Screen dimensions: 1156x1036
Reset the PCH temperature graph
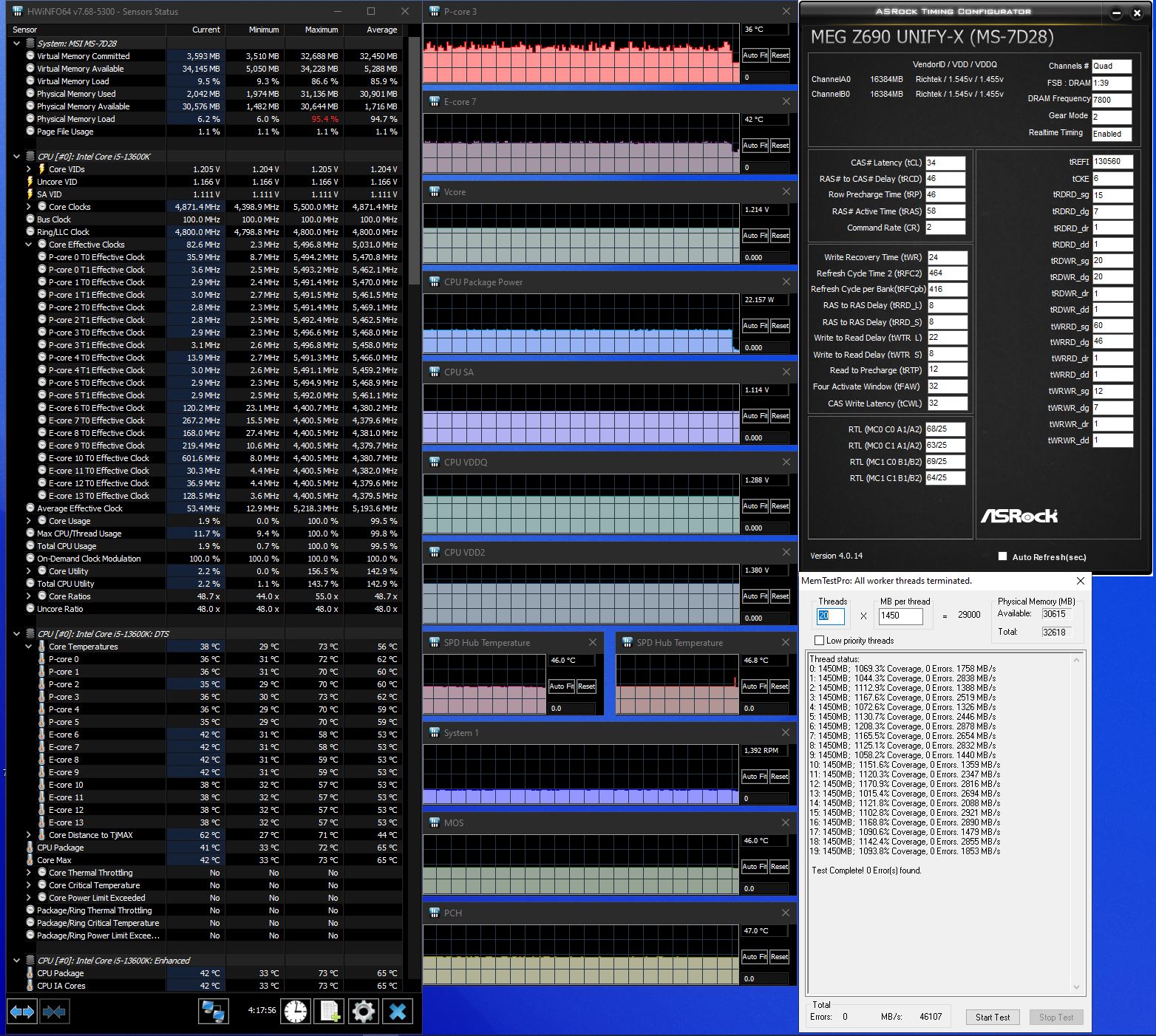[x=780, y=957]
